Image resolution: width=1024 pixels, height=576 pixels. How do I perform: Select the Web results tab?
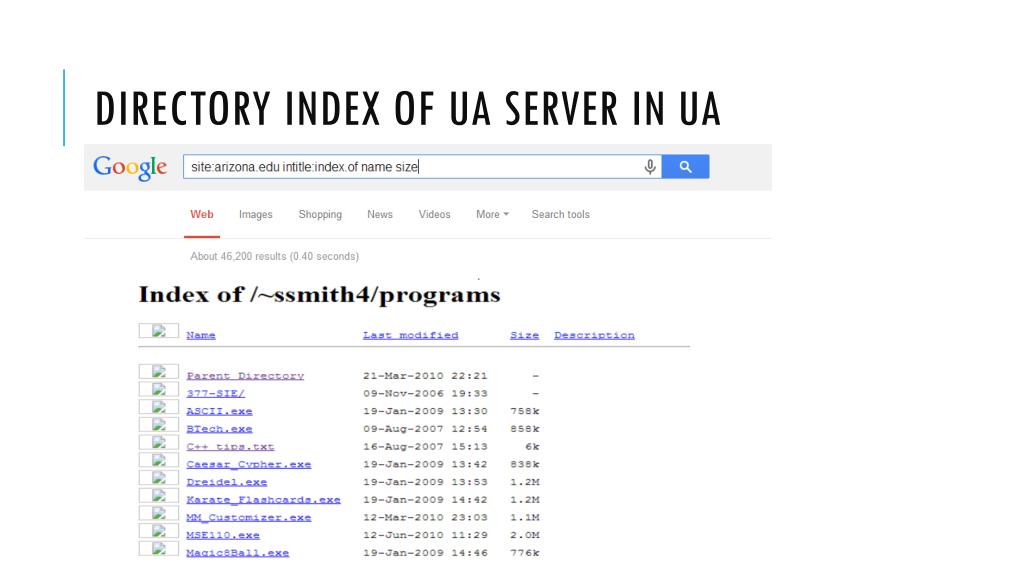(x=202, y=214)
